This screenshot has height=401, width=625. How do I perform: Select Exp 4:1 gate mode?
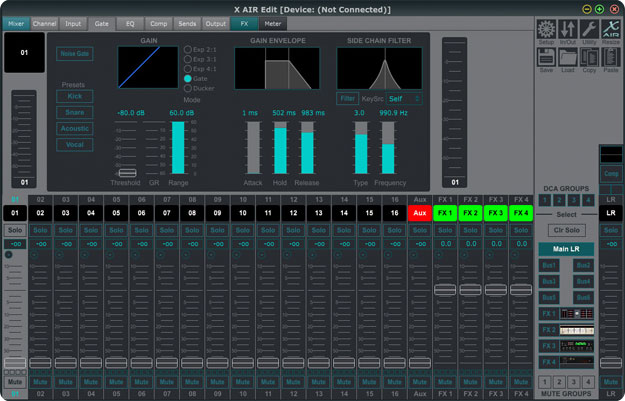tap(188, 69)
